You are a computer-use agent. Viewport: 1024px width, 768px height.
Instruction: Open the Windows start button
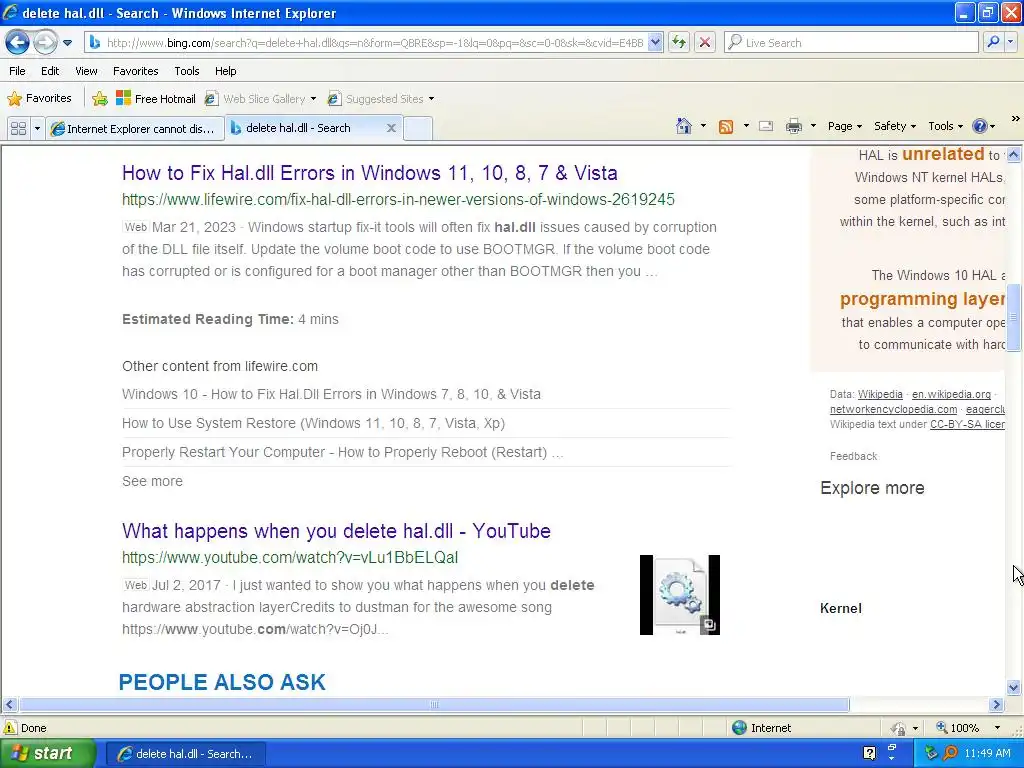point(47,753)
